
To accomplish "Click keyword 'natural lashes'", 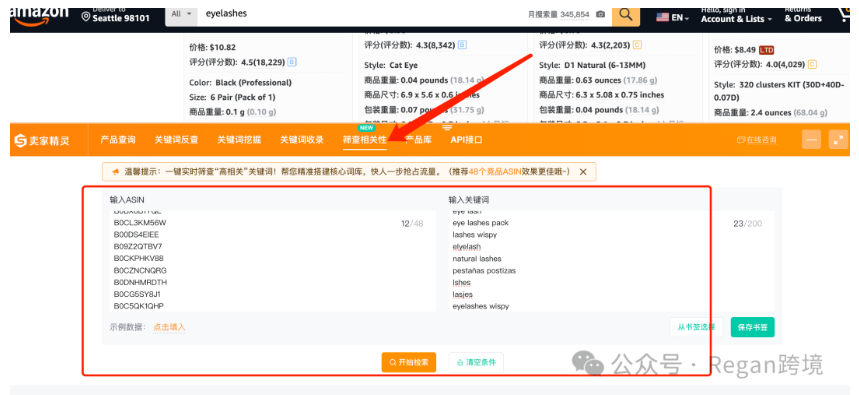I will click(477, 259).
